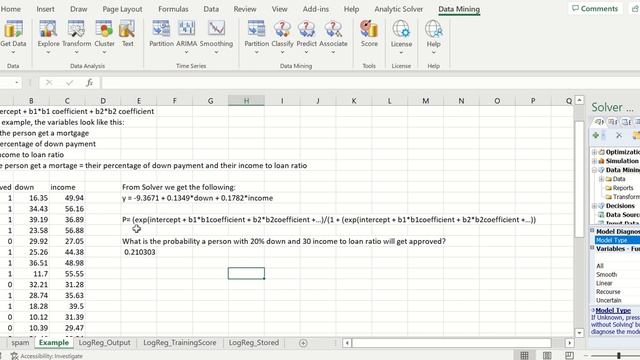Switch to Page Break Preview in status bar
This screenshot has width=640, height=360.
(569, 356)
